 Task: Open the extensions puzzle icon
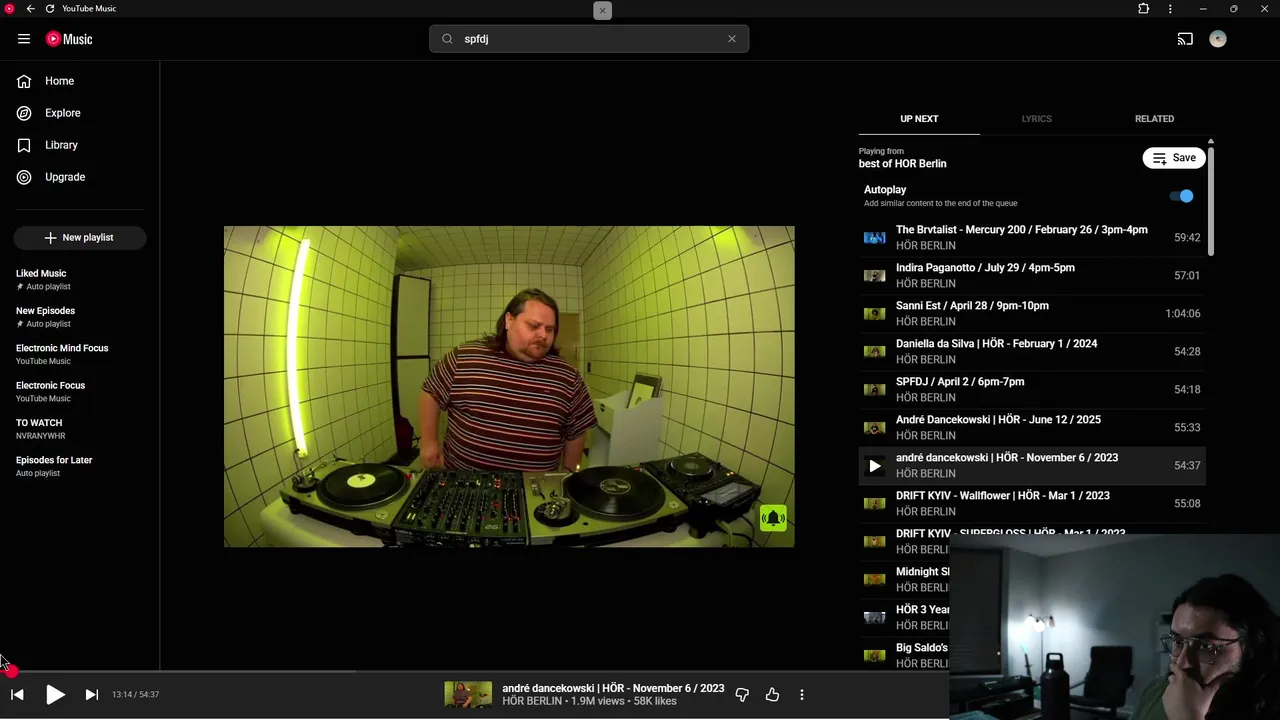pyautogui.click(x=1144, y=9)
